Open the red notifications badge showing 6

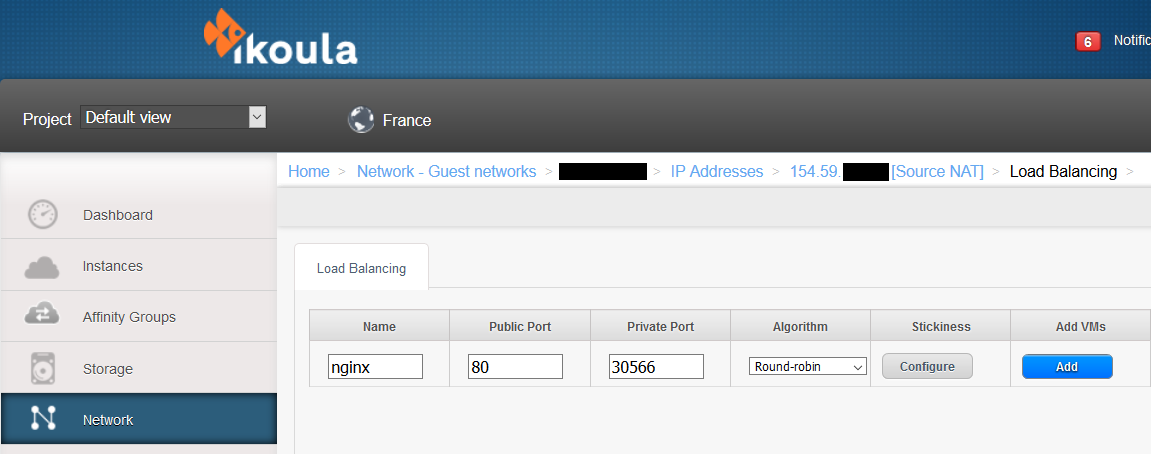(x=1087, y=42)
